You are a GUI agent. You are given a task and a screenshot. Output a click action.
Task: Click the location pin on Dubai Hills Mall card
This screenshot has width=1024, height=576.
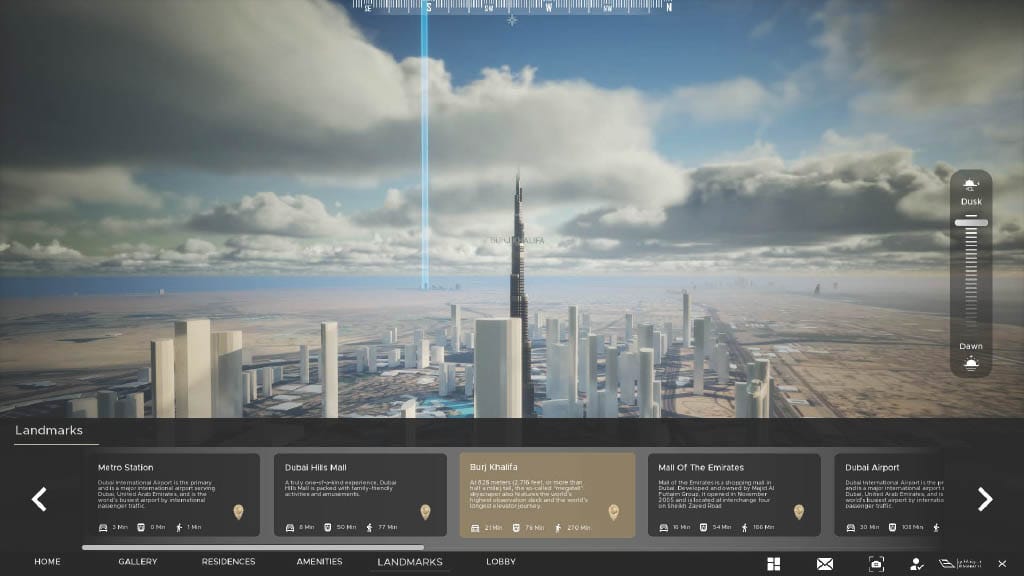coord(425,512)
